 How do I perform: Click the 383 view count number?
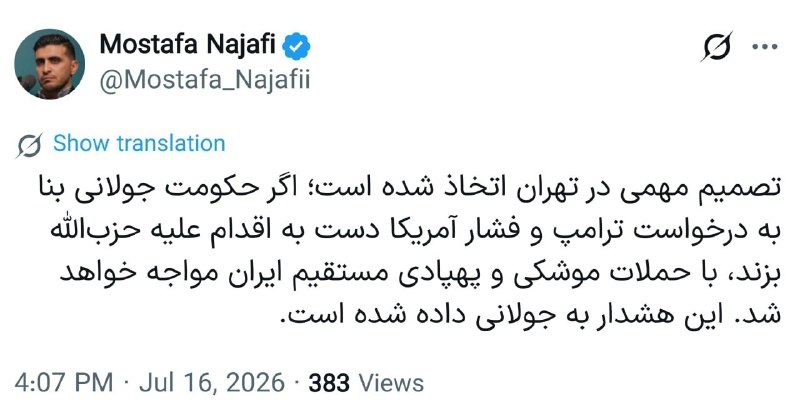(329, 383)
